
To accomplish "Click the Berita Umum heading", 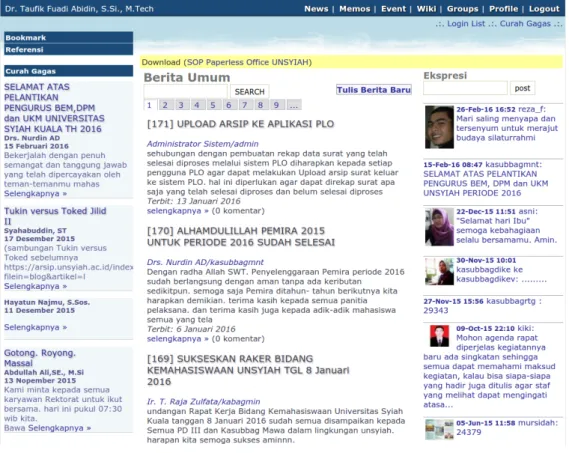I will (187, 77).
